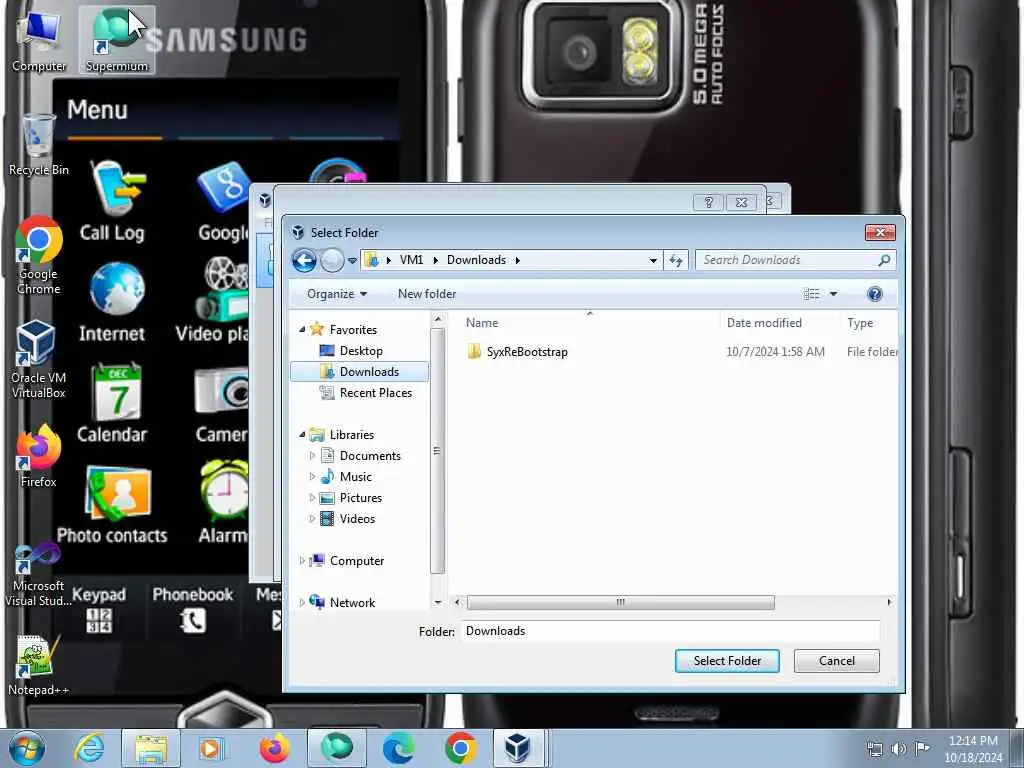Click the volume speaker tray icon
1024x768 pixels.
pos(899,748)
